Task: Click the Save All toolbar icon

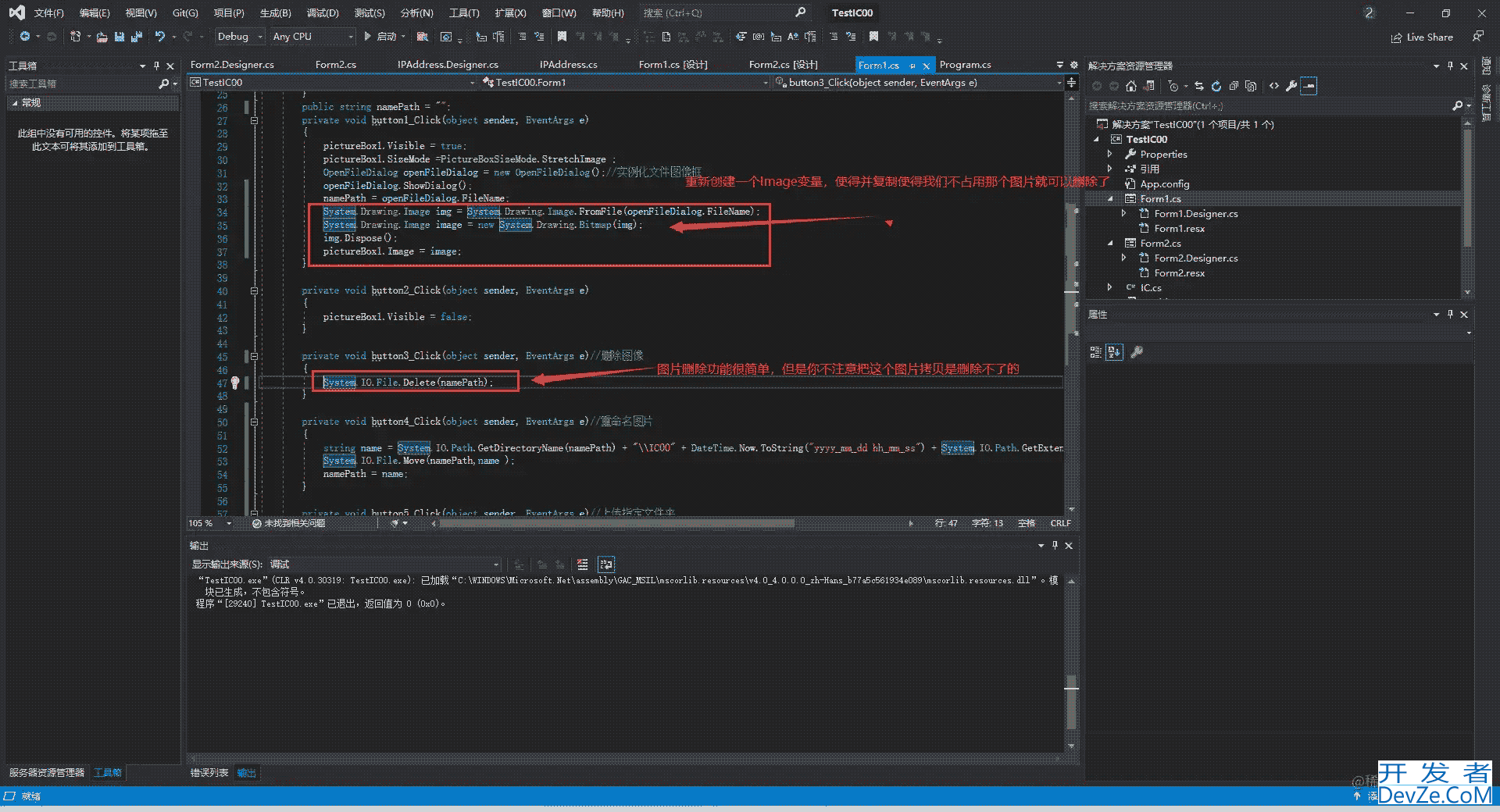Action: pos(137,37)
